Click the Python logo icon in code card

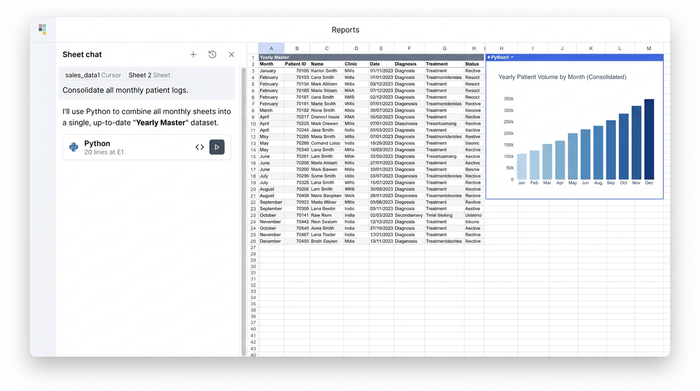(74, 147)
